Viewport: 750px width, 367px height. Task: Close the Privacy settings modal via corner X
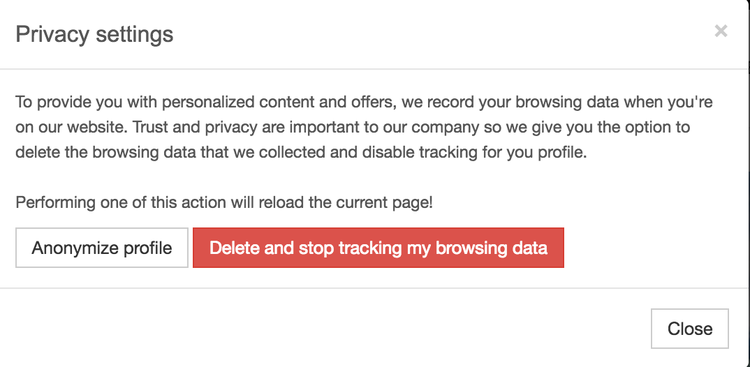tap(721, 31)
